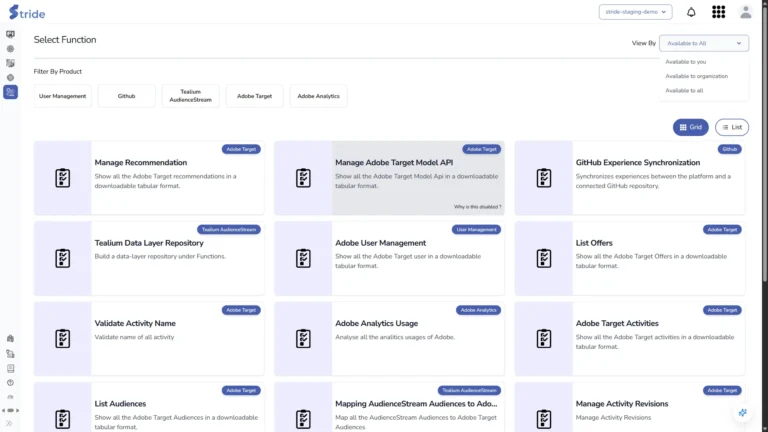Switch to List view
This screenshot has width=768, height=432.
732,127
